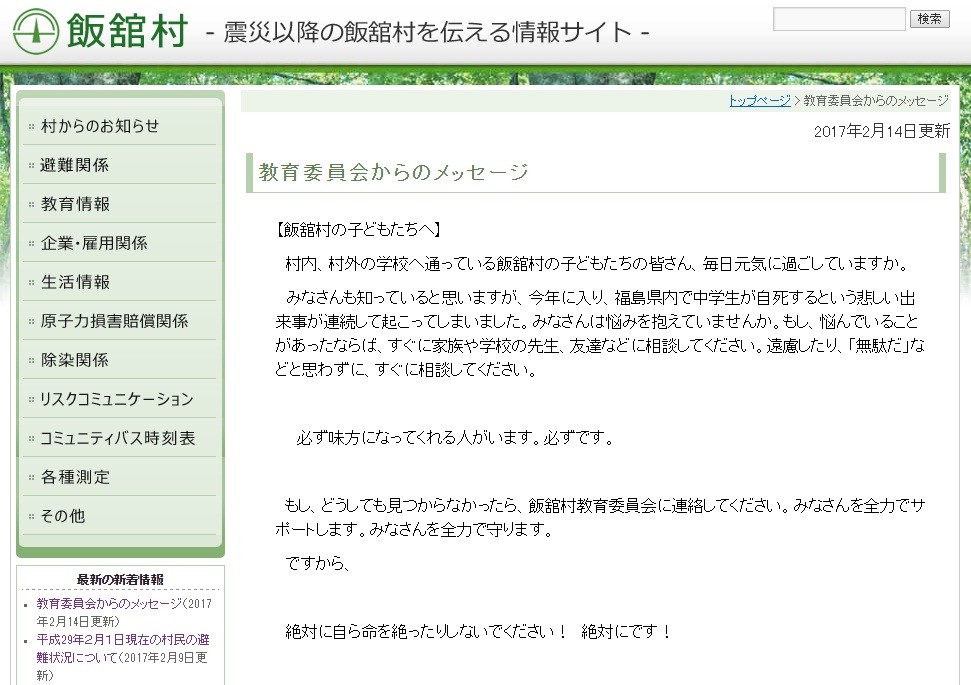Select 教育情報 from the sidebar navigation

(x=70, y=203)
